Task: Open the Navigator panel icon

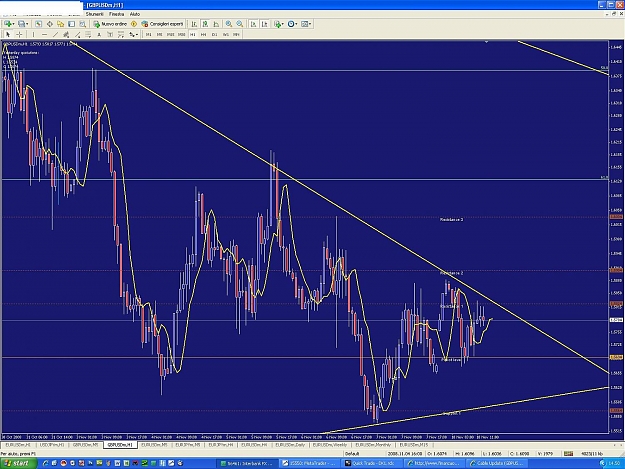Action: tap(60, 24)
